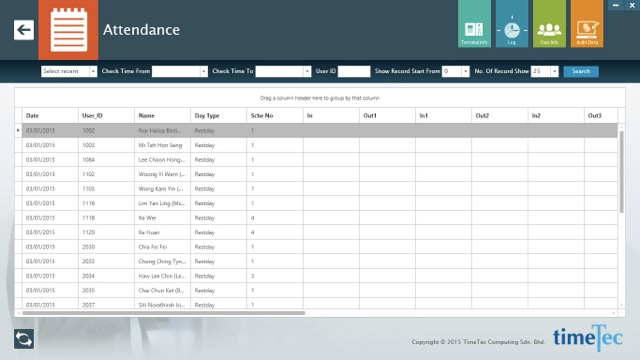Sort by the Name column header

pos(162,116)
